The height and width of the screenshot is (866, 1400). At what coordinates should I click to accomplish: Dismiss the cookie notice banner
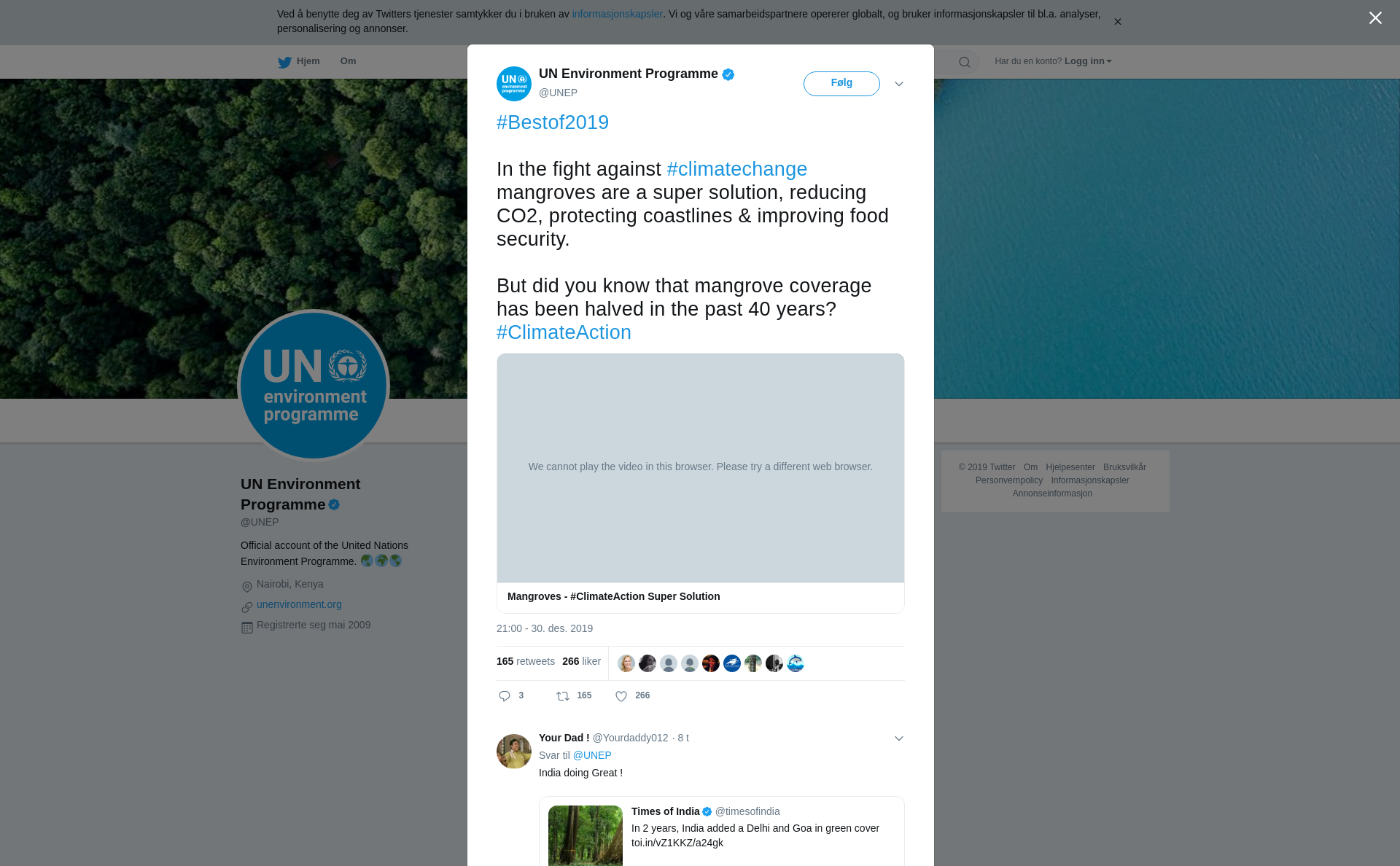tap(1117, 22)
